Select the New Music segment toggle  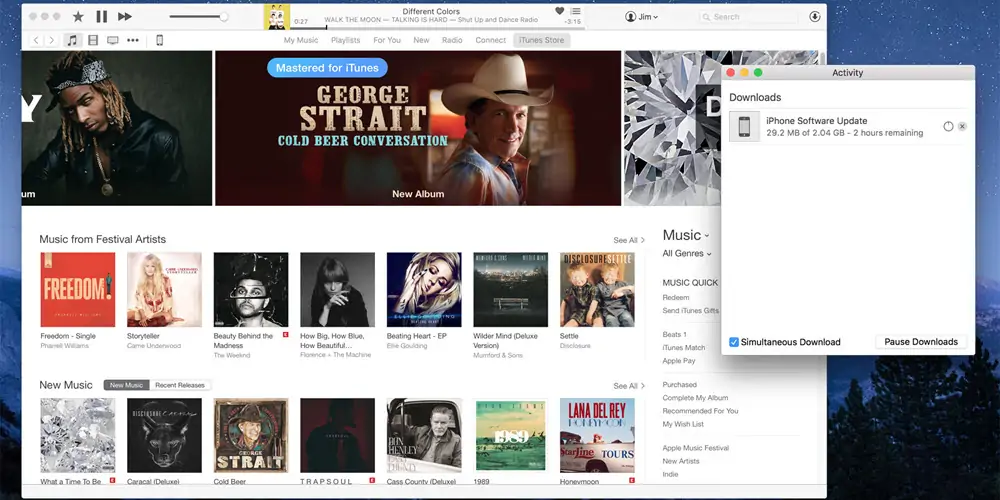[126, 385]
